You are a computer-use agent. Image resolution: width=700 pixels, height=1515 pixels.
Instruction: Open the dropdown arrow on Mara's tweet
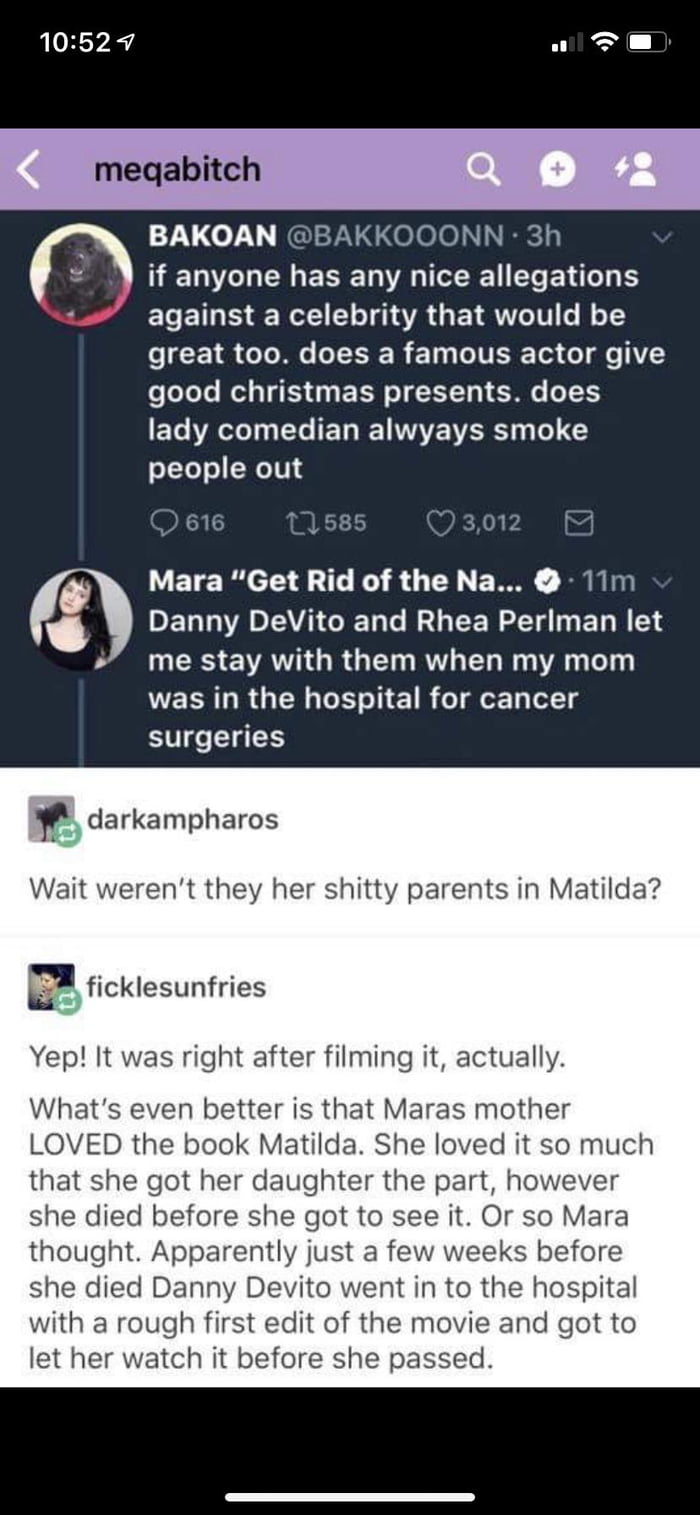[x=660, y=581]
